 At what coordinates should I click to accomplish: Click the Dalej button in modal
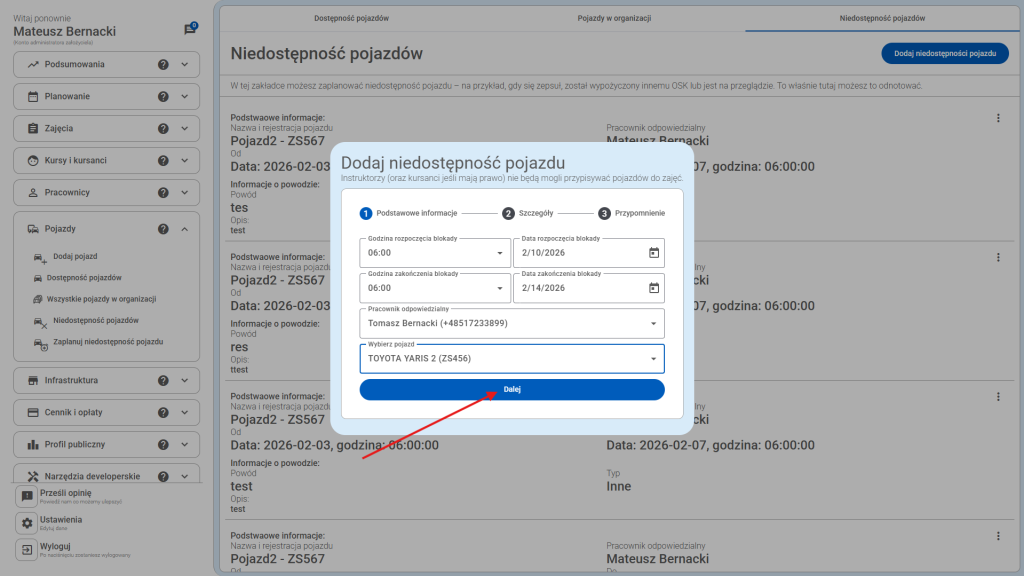512,389
